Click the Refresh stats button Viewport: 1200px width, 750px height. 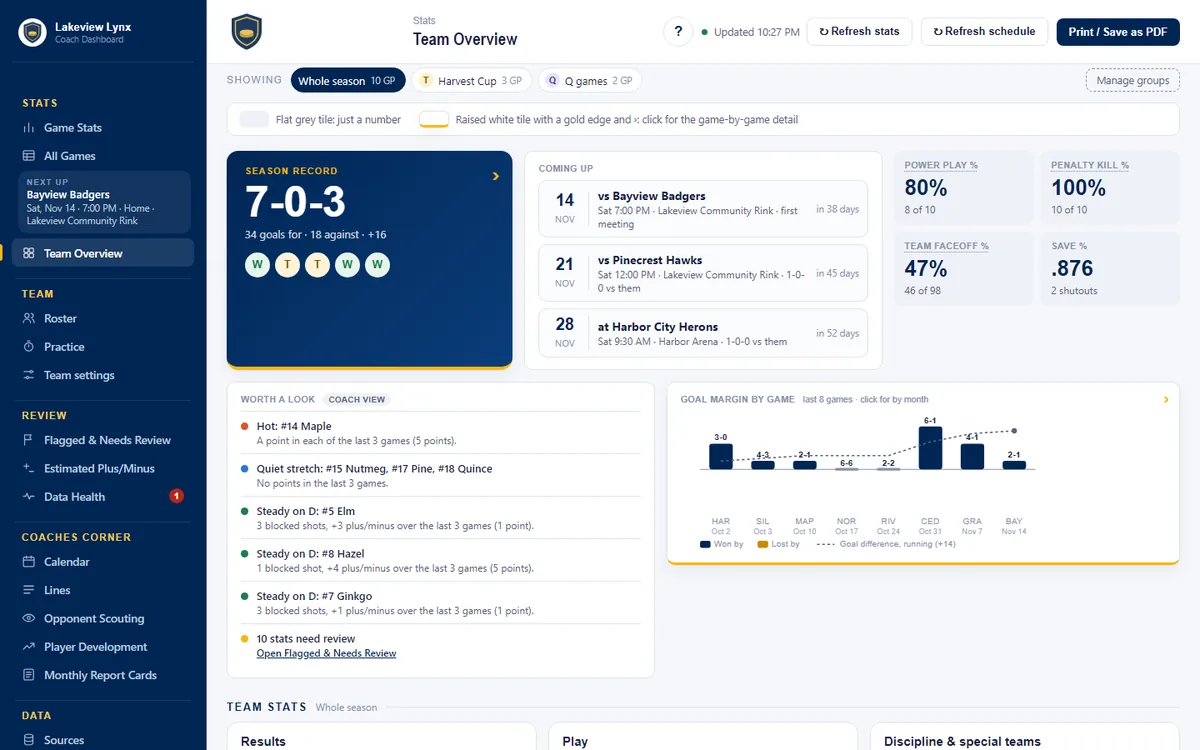tap(859, 32)
